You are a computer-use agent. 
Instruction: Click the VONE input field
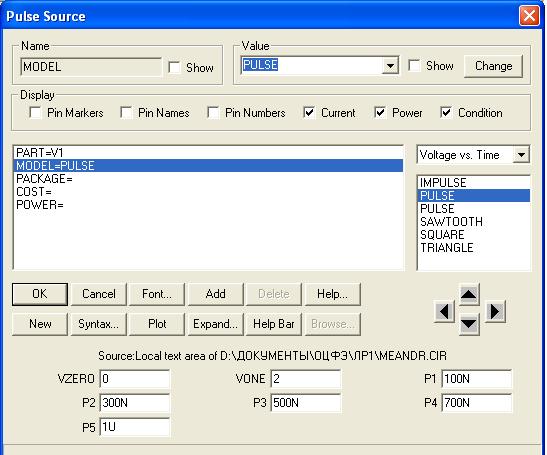(306, 379)
